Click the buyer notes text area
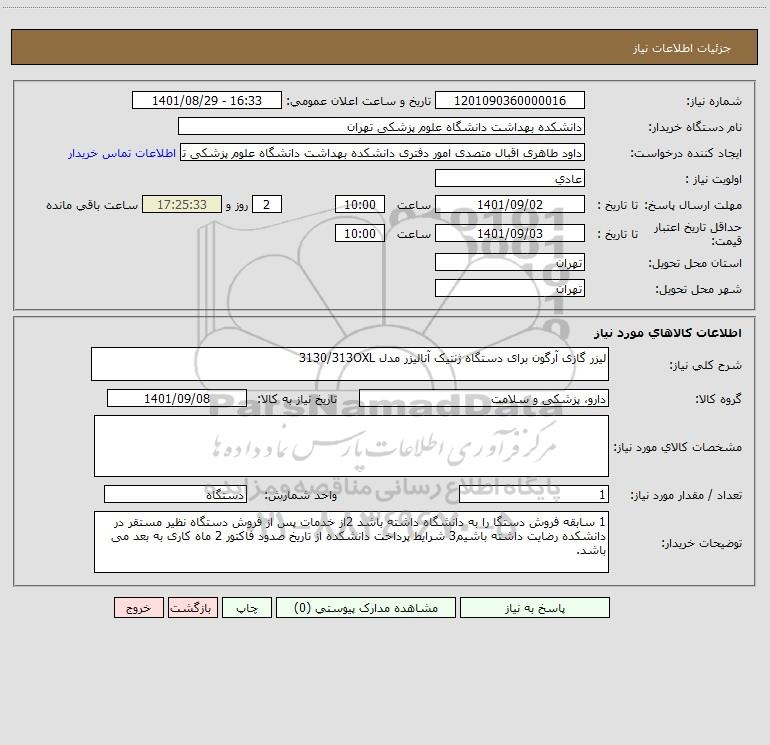Screen dimensions: 770x745 (351, 542)
